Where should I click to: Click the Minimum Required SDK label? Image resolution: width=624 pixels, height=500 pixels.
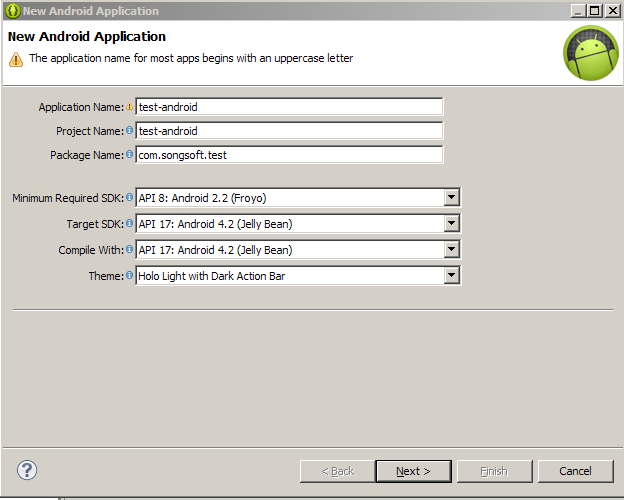point(68,198)
